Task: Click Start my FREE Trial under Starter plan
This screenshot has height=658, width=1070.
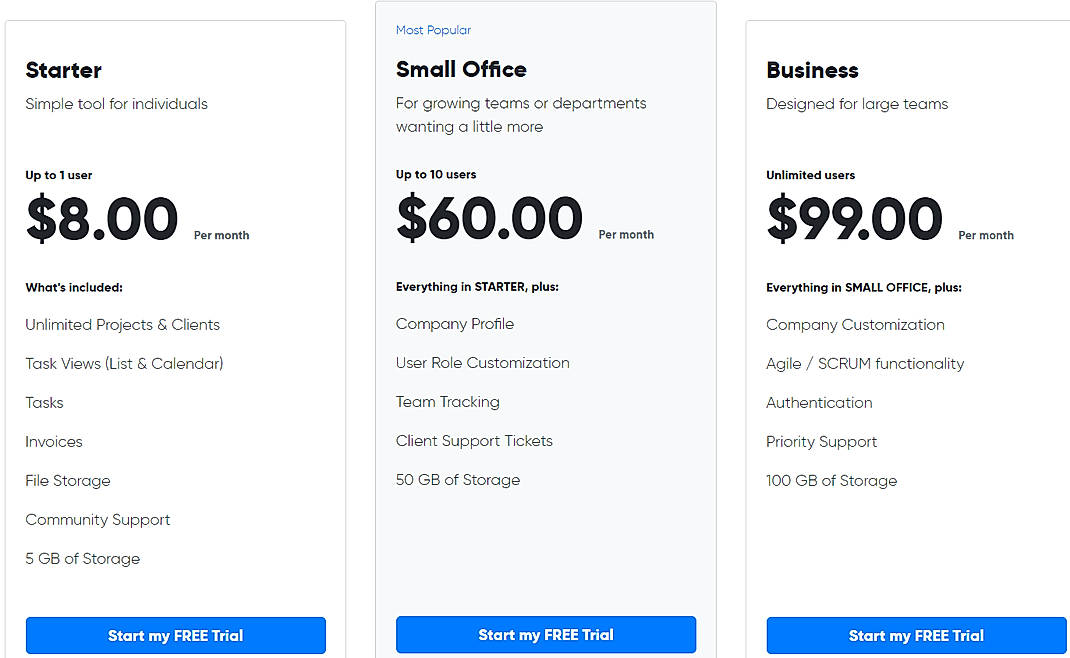Action: (x=175, y=635)
